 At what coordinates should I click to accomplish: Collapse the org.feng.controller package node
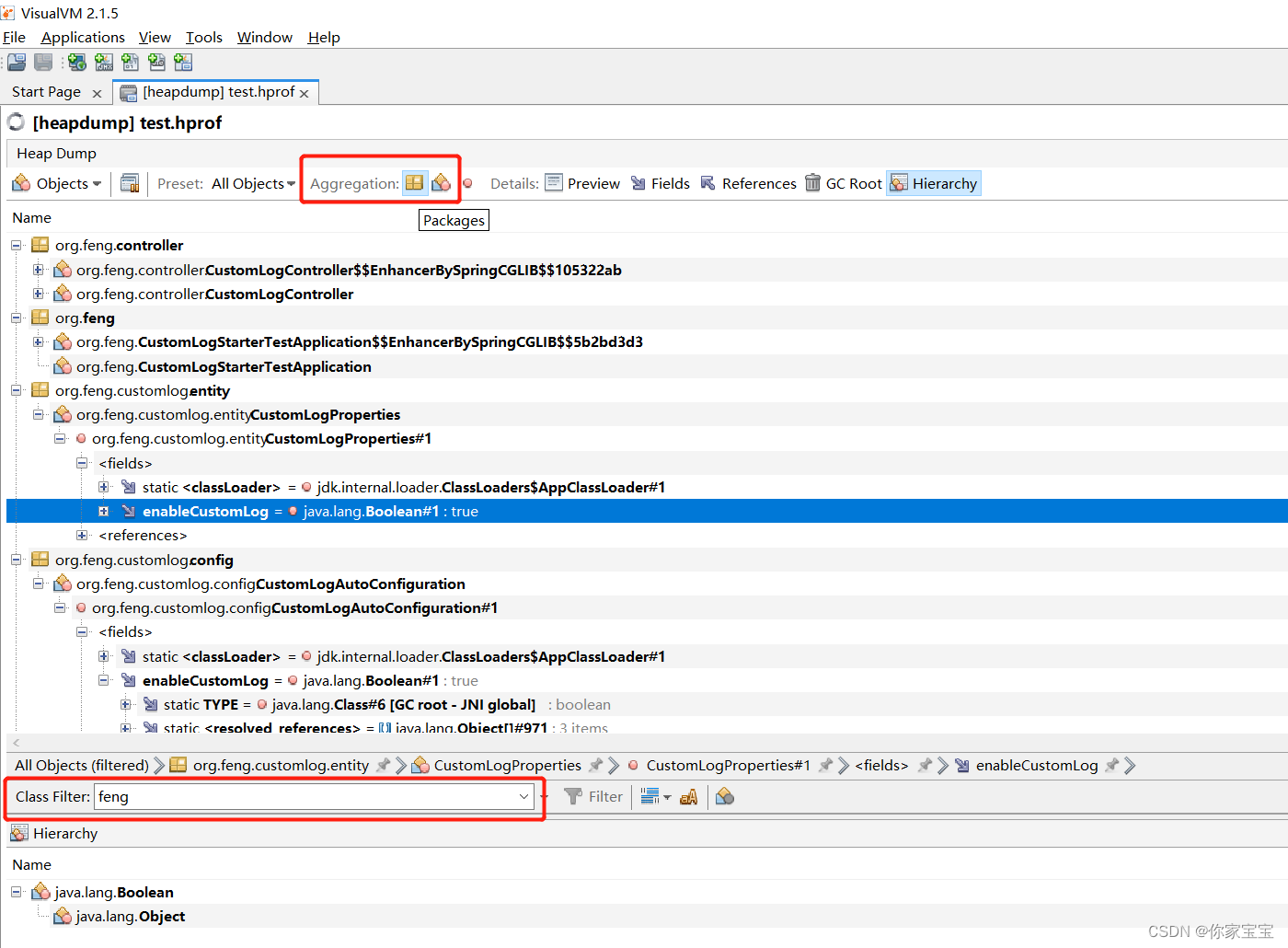(17, 245)
